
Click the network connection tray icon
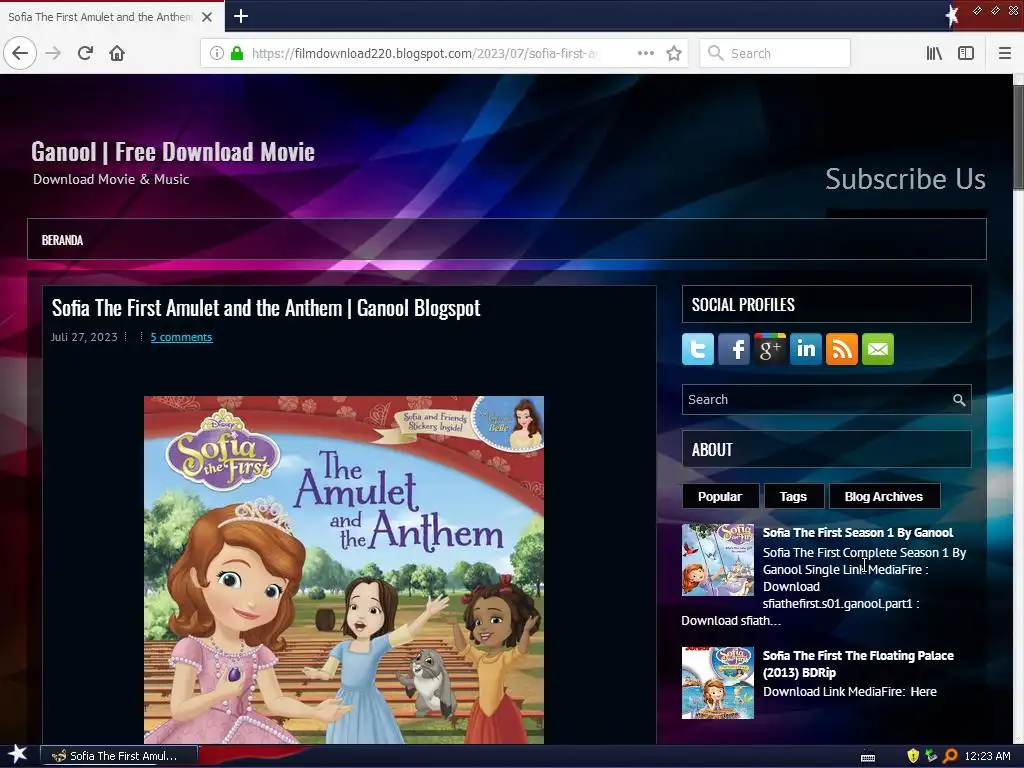coord(931,756)
